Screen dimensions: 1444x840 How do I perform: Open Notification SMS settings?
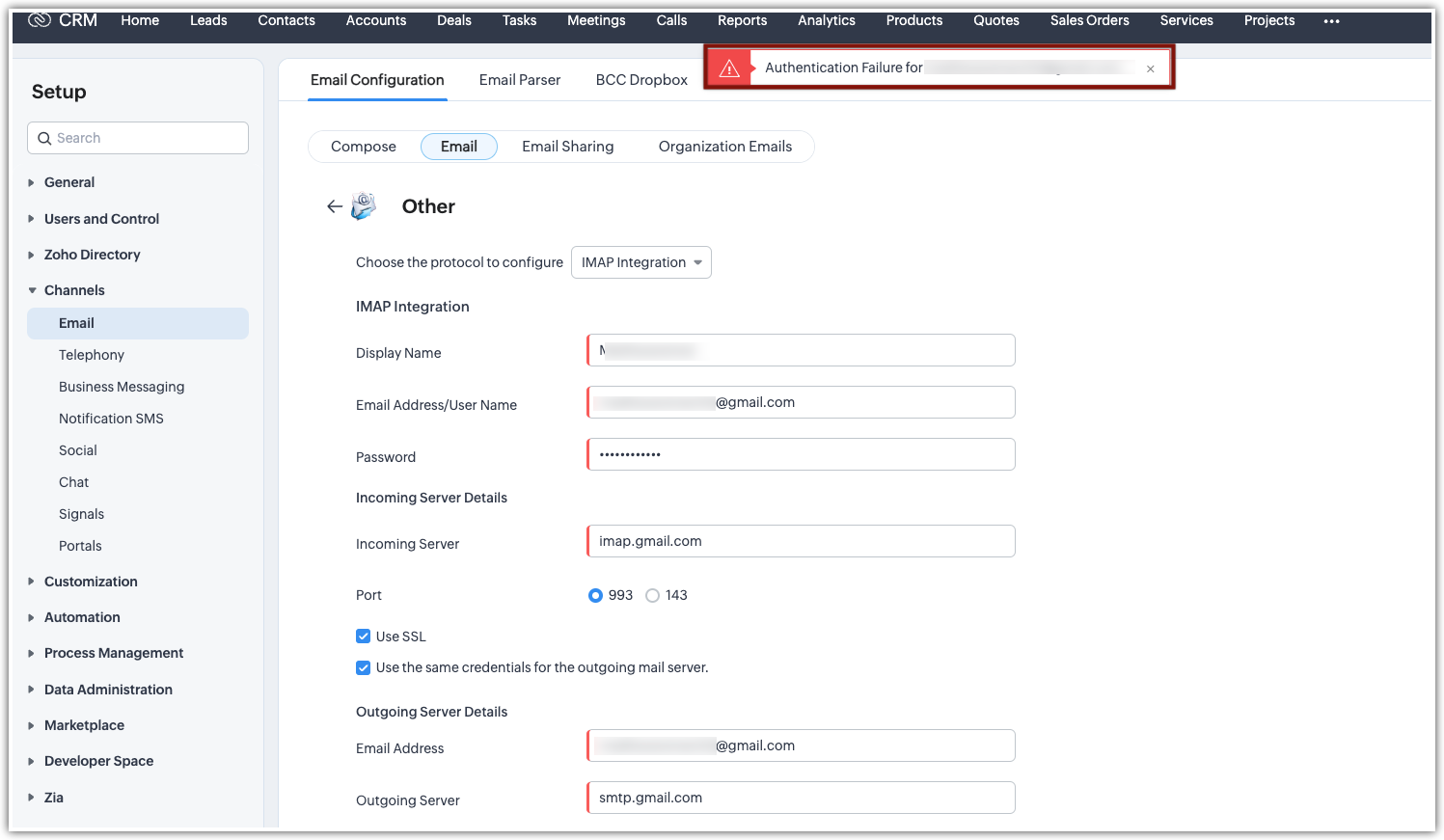click(x=111, y=419)
